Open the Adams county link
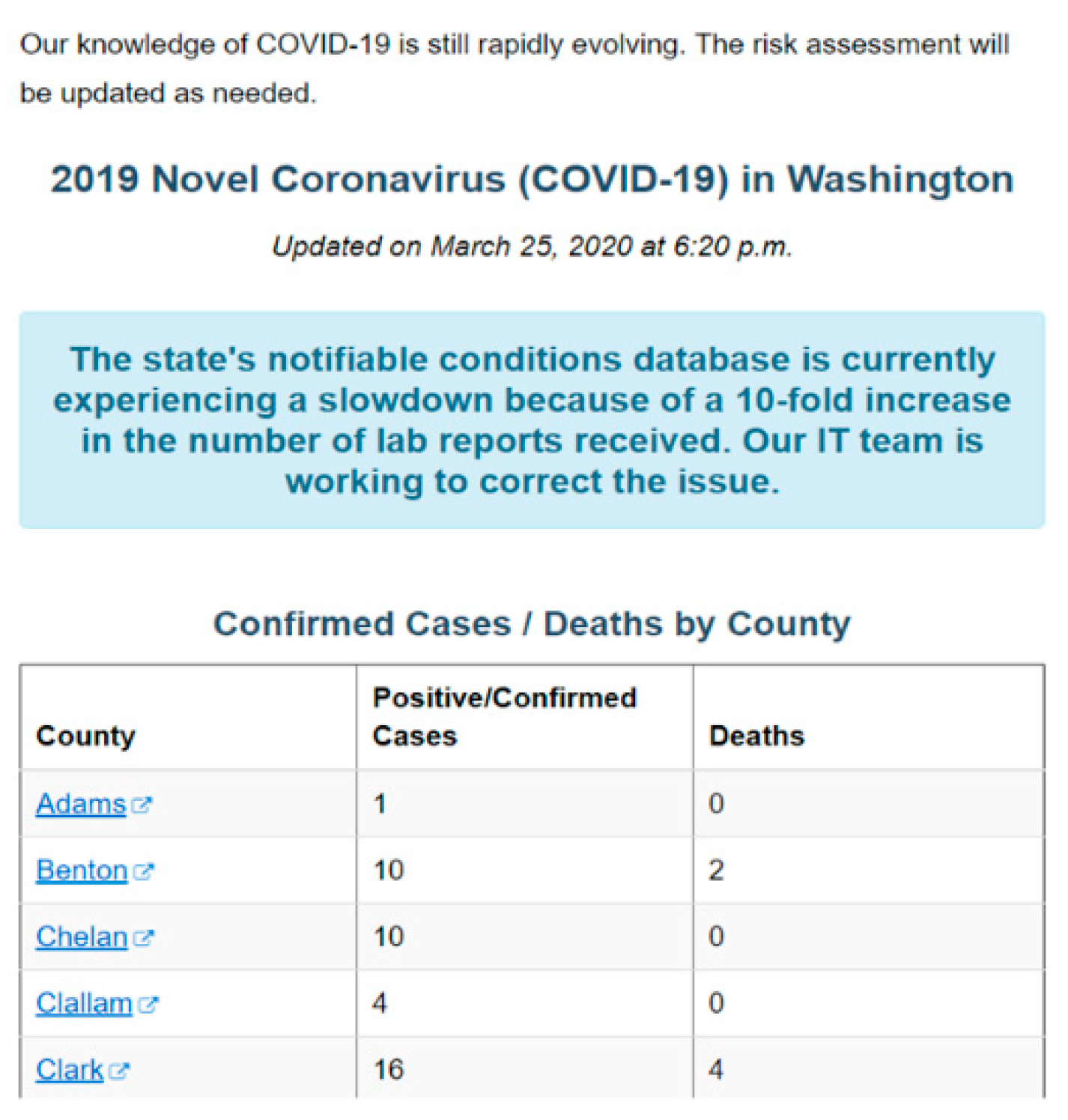Viewport: 1068px width, 1120px height. 81,805
